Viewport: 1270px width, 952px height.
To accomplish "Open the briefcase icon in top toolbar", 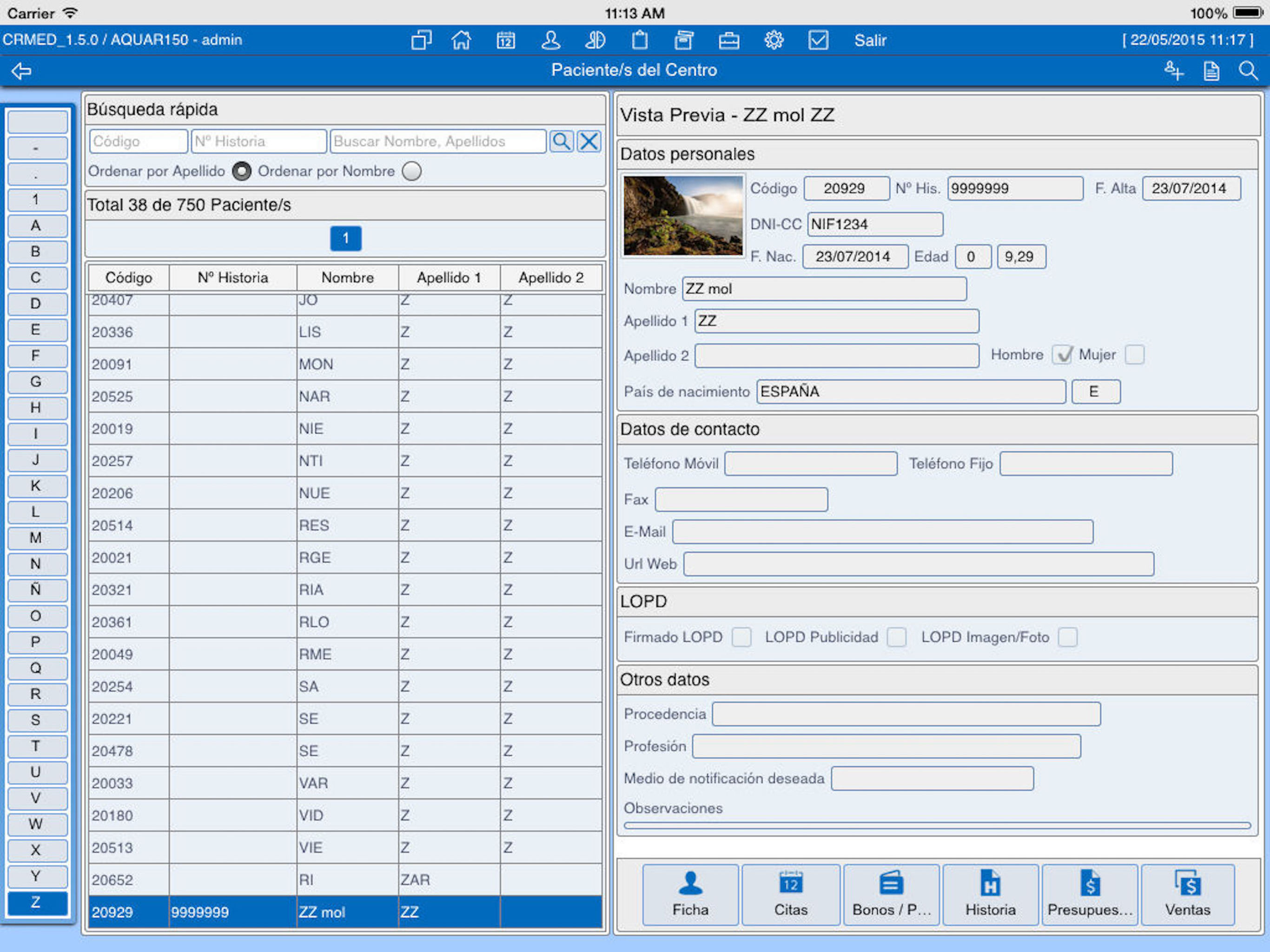I will coord(728,40).
